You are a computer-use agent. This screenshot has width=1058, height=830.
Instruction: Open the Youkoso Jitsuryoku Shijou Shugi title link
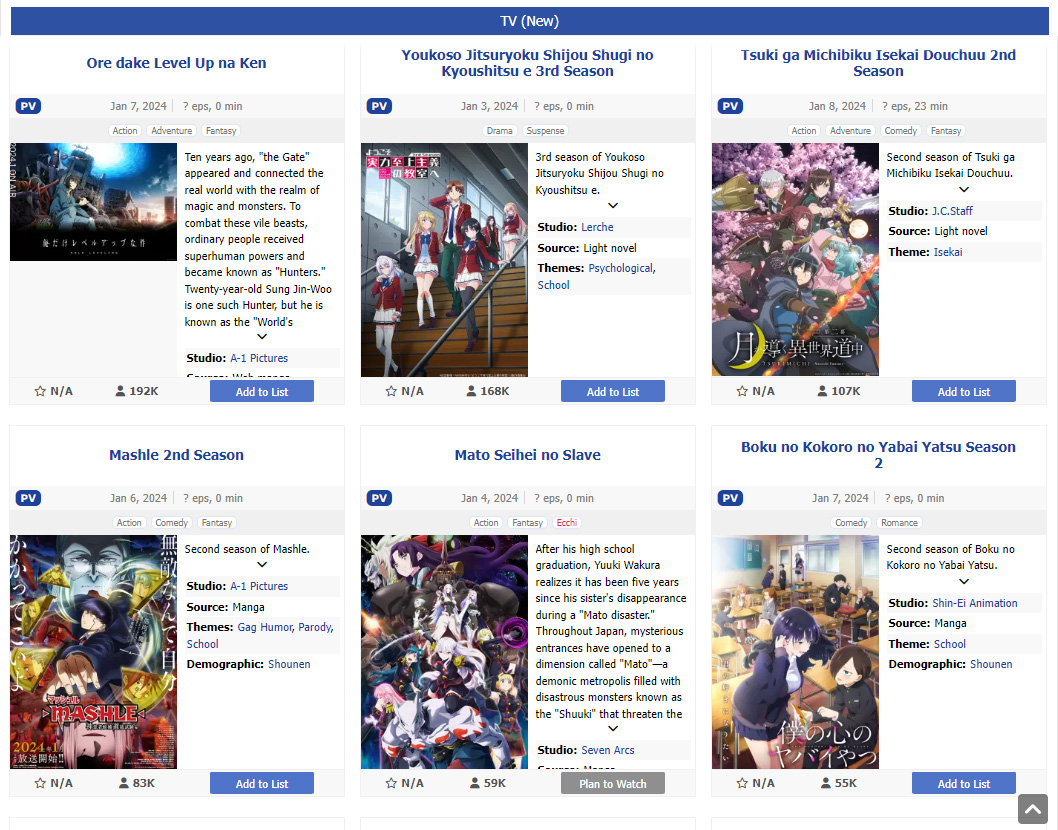pos(528,63)
